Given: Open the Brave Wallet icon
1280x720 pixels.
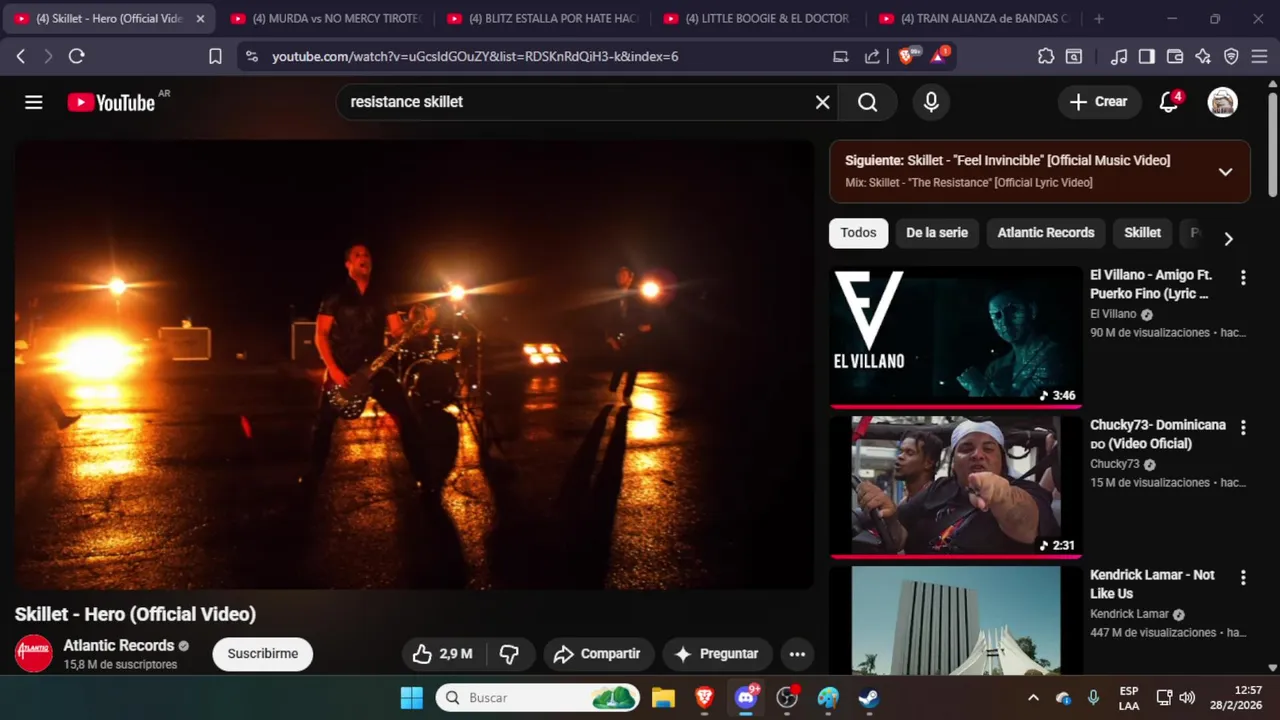Looking at the screenshot, I should tap(1175, 57).
